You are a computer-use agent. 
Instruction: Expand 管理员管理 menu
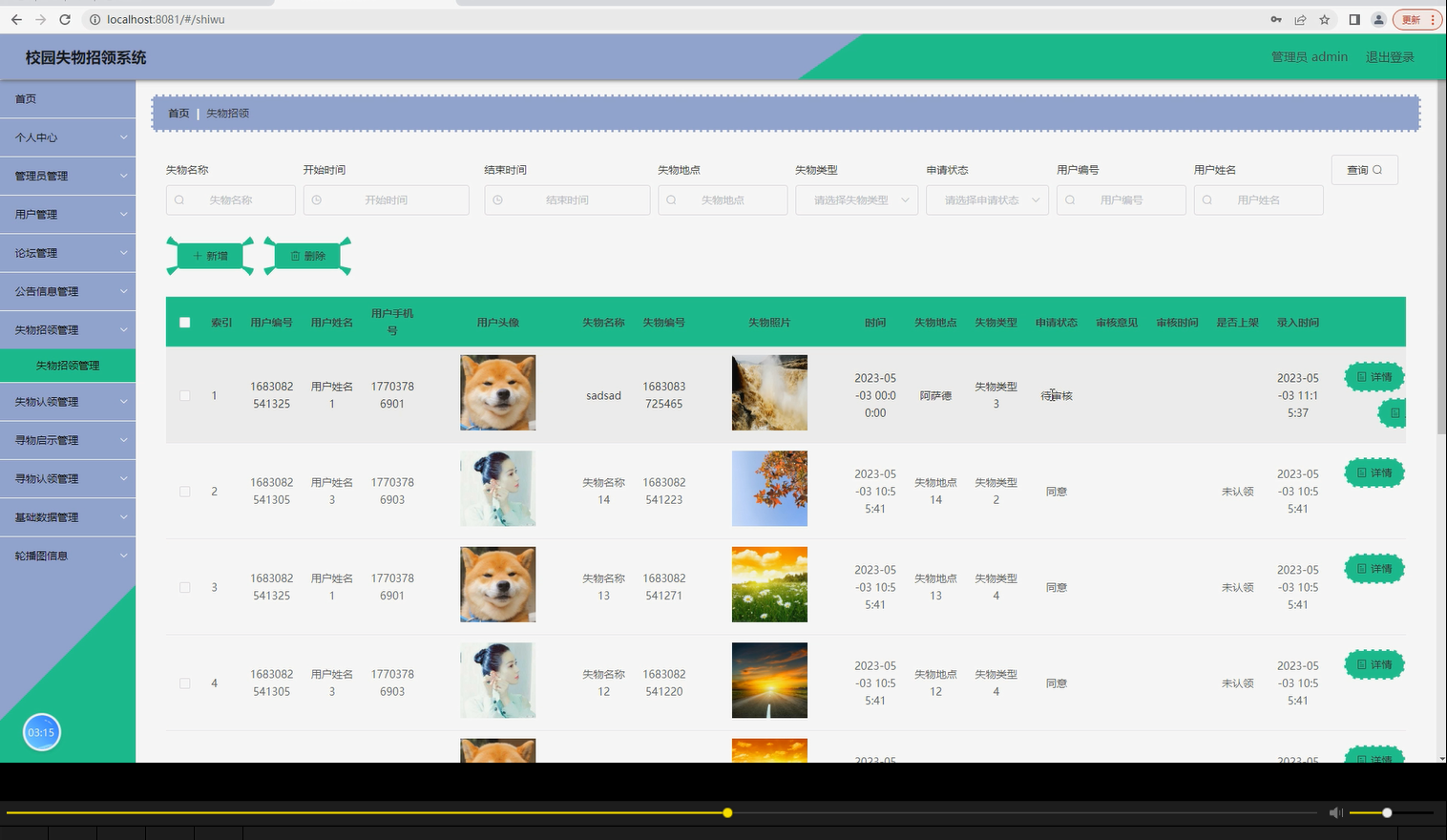click(x=68, y=176)
